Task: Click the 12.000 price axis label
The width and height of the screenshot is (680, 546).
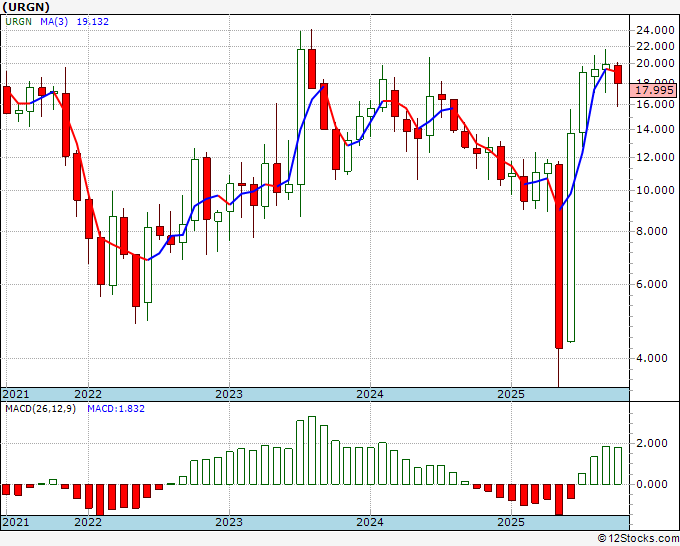Action: (x=655, y=157)
